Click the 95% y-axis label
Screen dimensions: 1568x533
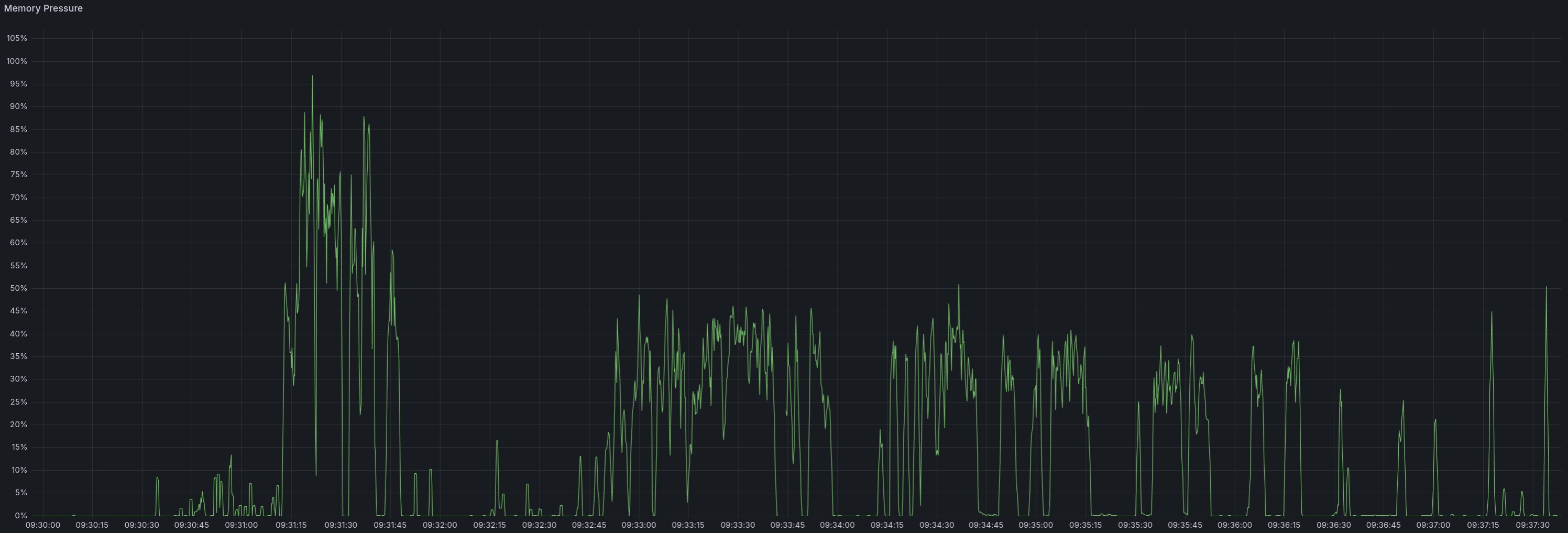pyautogui.click(x=19, y=84)
